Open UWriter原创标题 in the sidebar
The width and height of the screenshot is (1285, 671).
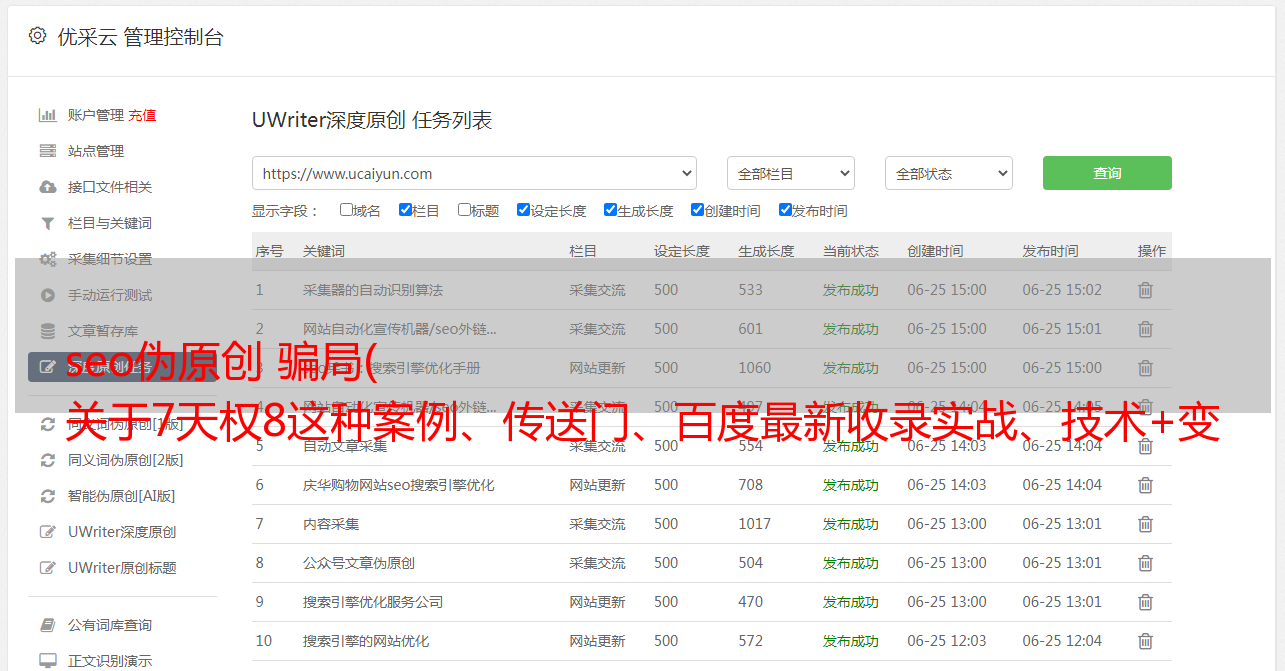(122, 568)
